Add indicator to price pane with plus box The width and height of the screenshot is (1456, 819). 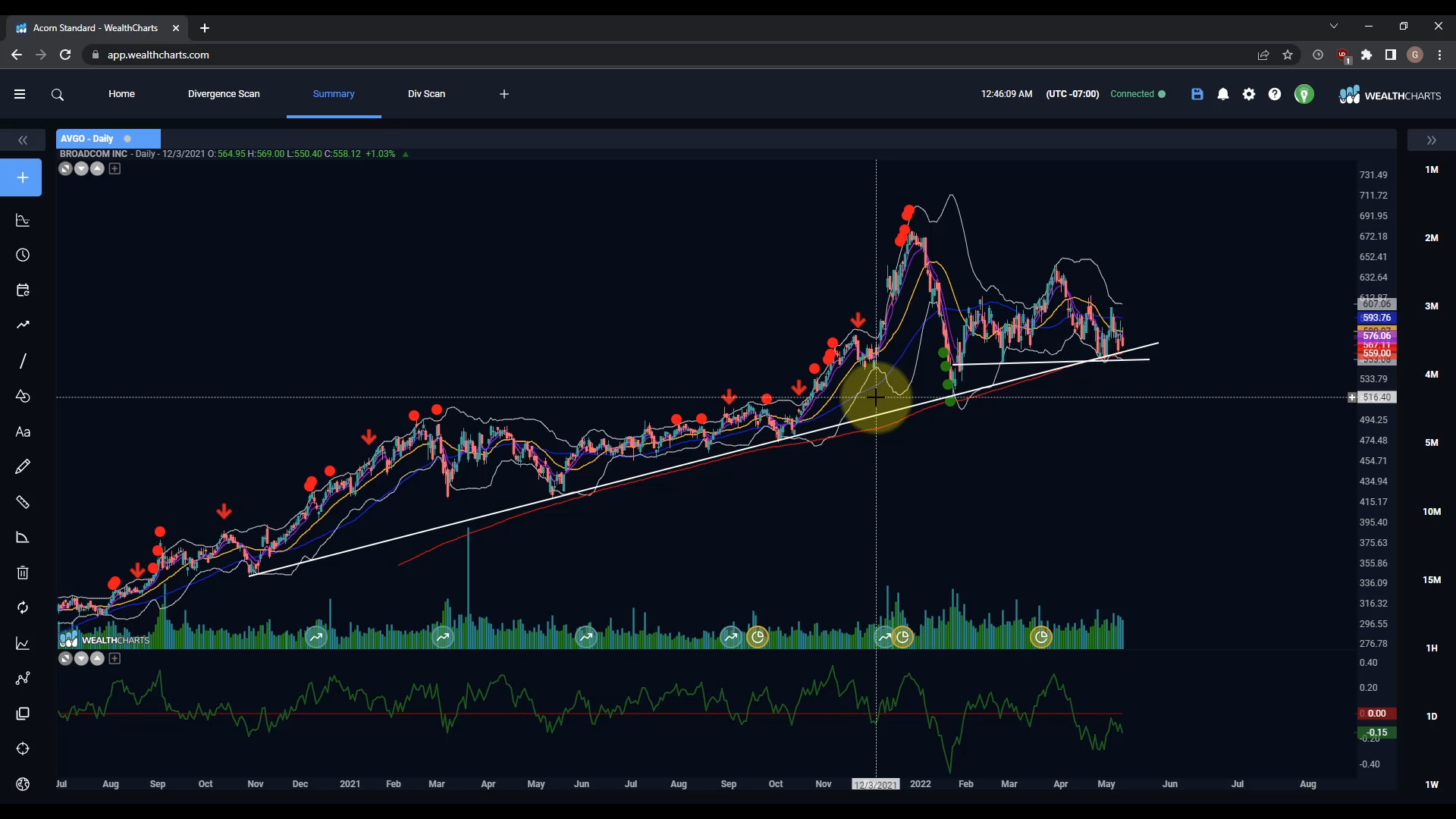(115, 168)
